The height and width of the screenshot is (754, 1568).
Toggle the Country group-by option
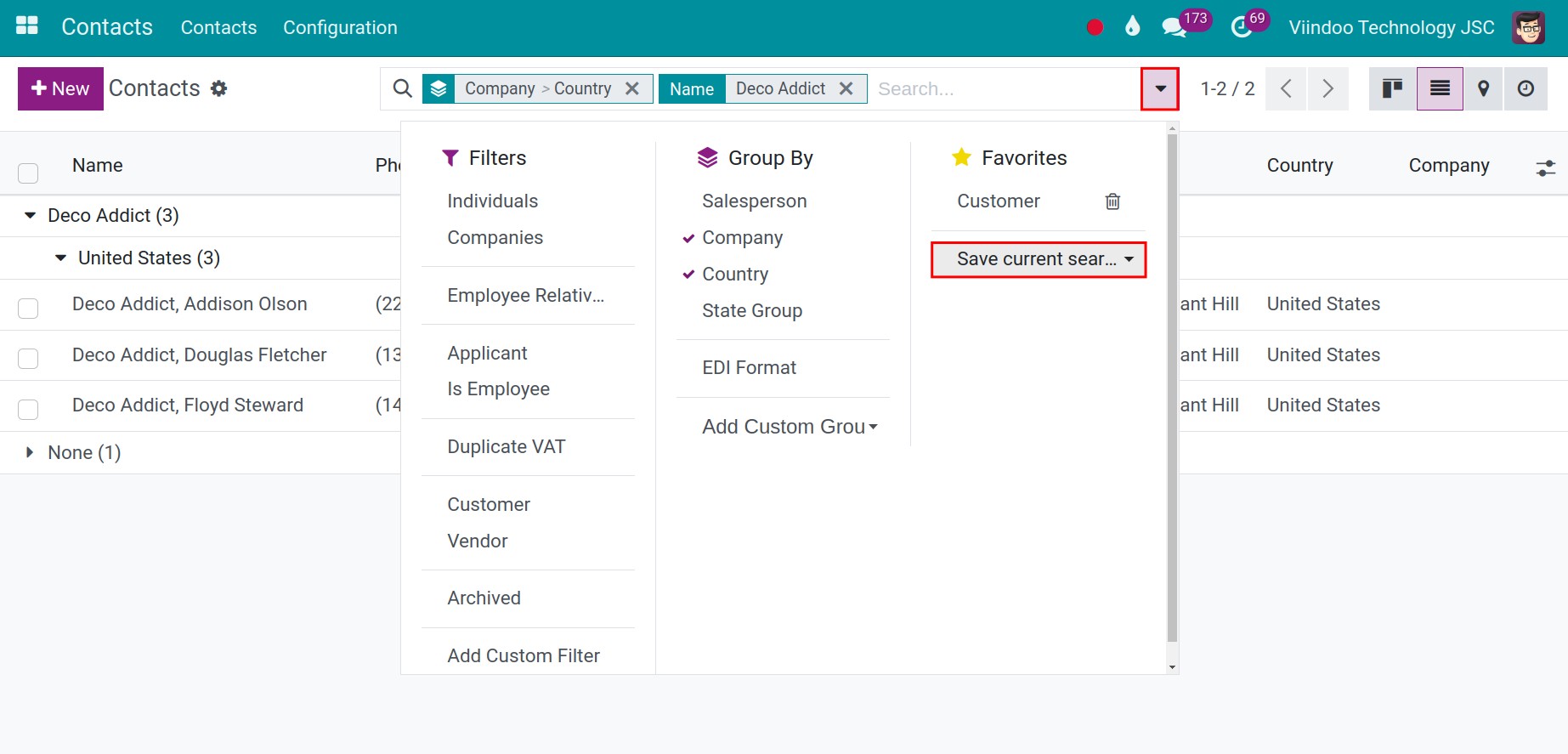pos(735,275)
